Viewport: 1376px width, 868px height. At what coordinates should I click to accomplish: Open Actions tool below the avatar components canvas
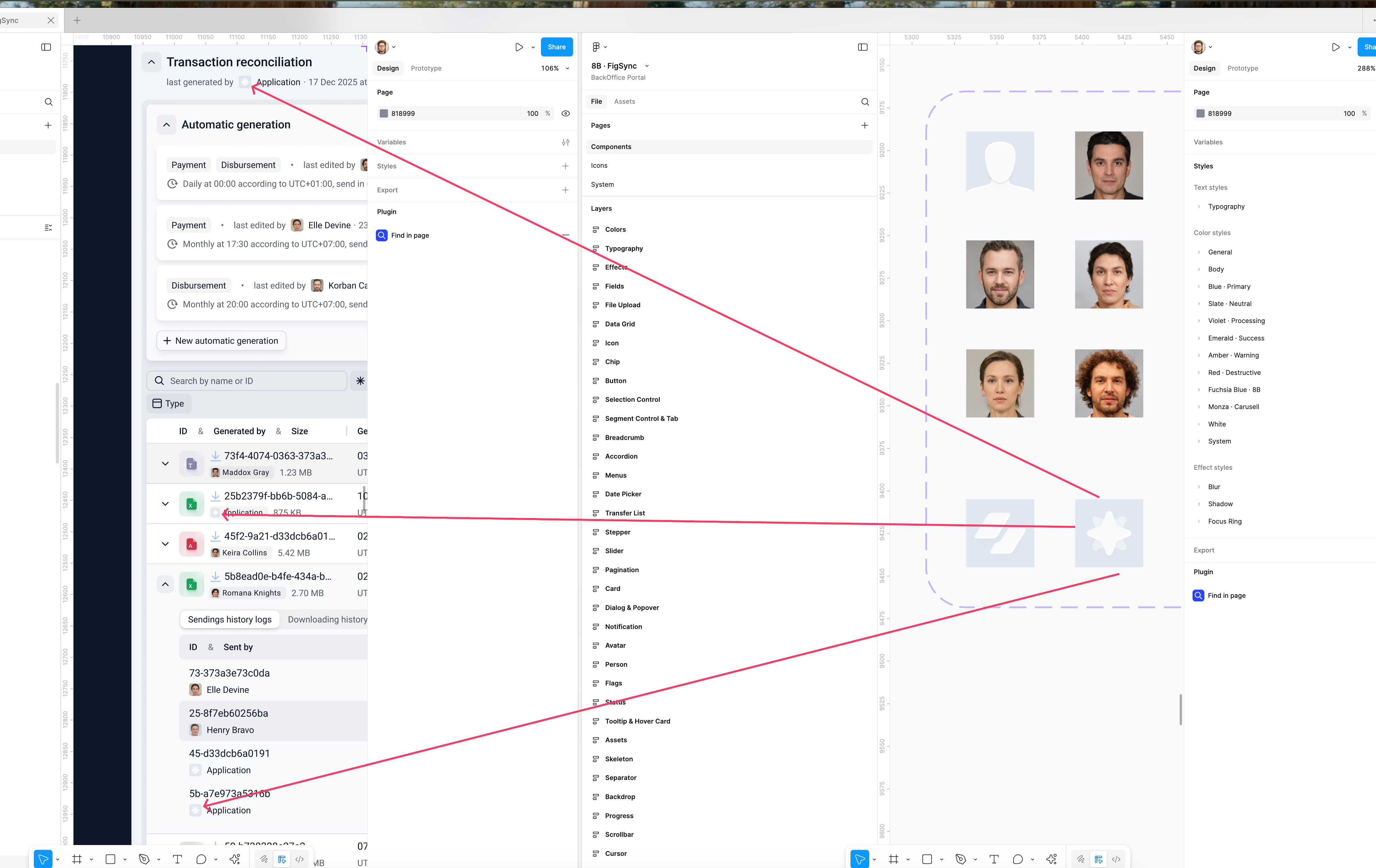[x=1051, y=859]
